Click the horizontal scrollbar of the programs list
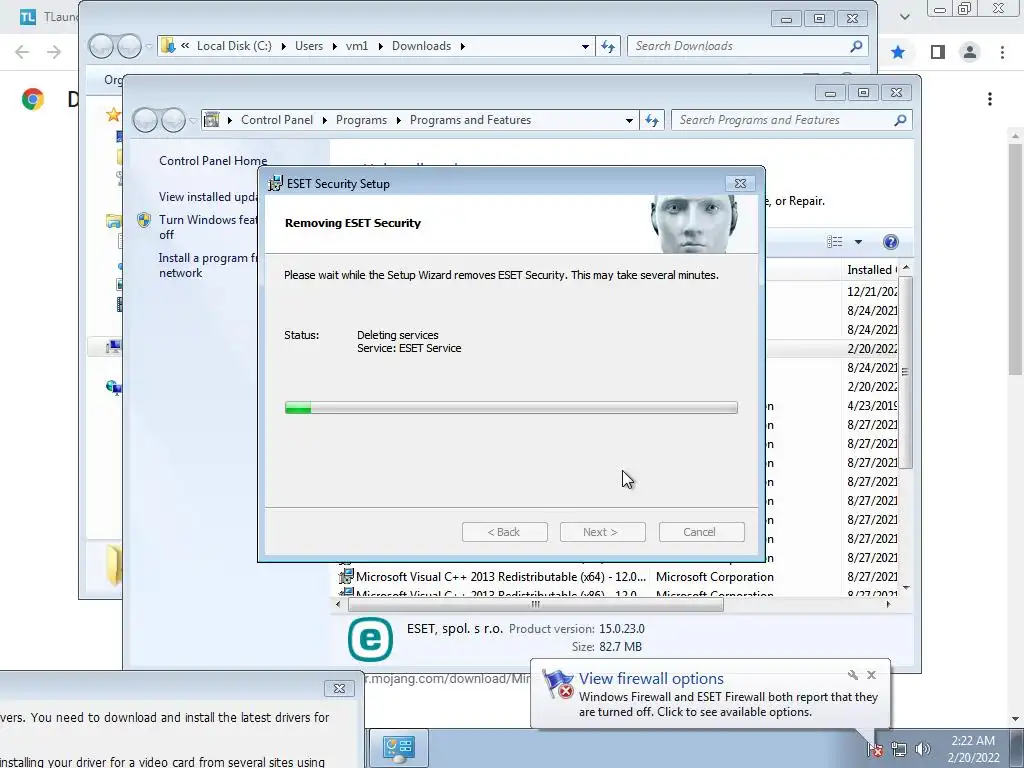This screenshot has height=768, width=1024. (536, 605)
